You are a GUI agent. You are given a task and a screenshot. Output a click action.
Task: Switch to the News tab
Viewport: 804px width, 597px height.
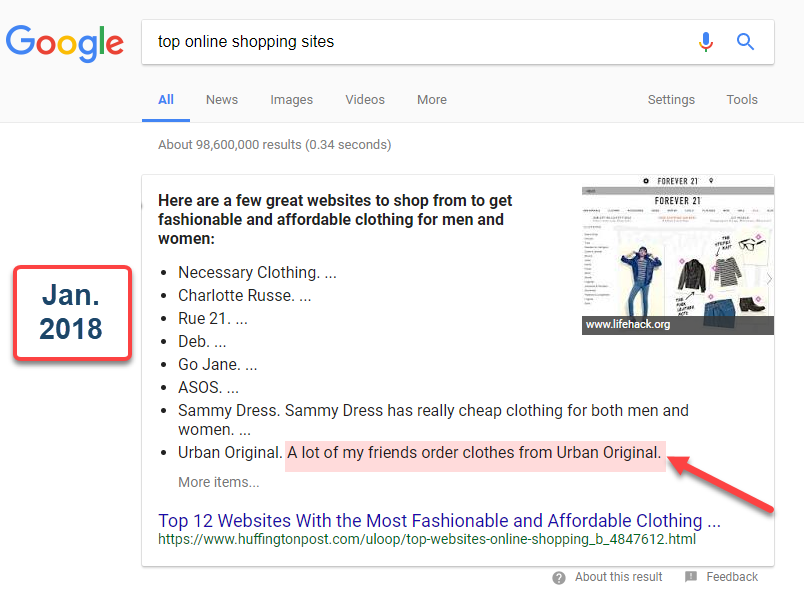pyautogui.click(x=222, y=100)
